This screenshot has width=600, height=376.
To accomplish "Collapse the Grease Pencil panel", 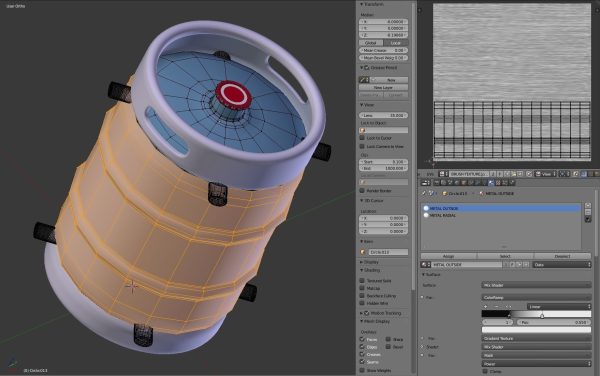I will click(361, 68).
